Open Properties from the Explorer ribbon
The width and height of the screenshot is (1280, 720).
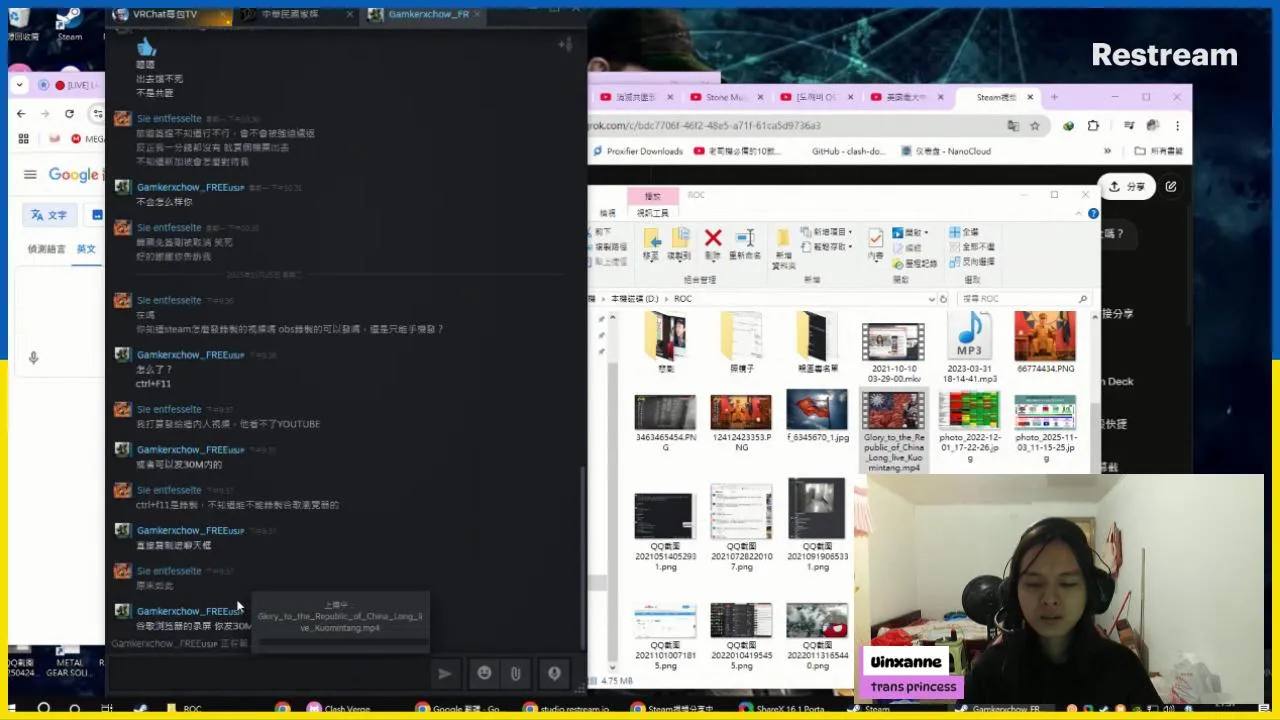[876, 245]
